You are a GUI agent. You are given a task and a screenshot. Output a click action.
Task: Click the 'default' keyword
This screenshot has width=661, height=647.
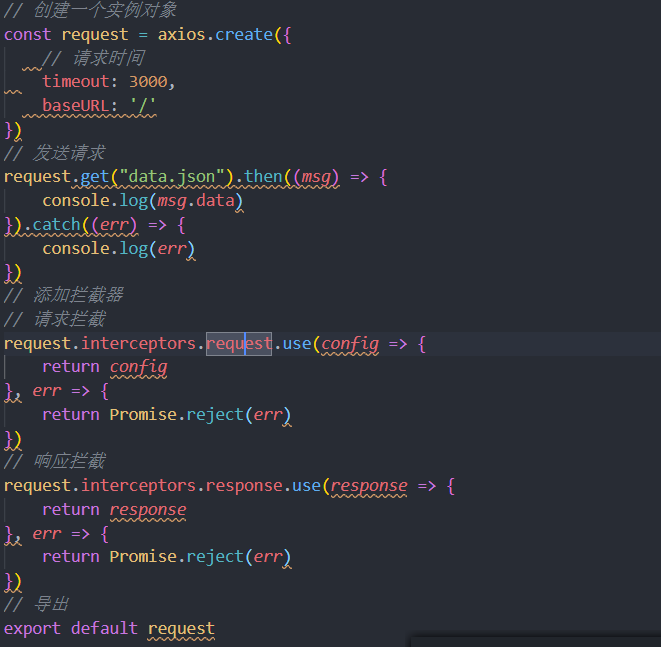click(105, 628)
